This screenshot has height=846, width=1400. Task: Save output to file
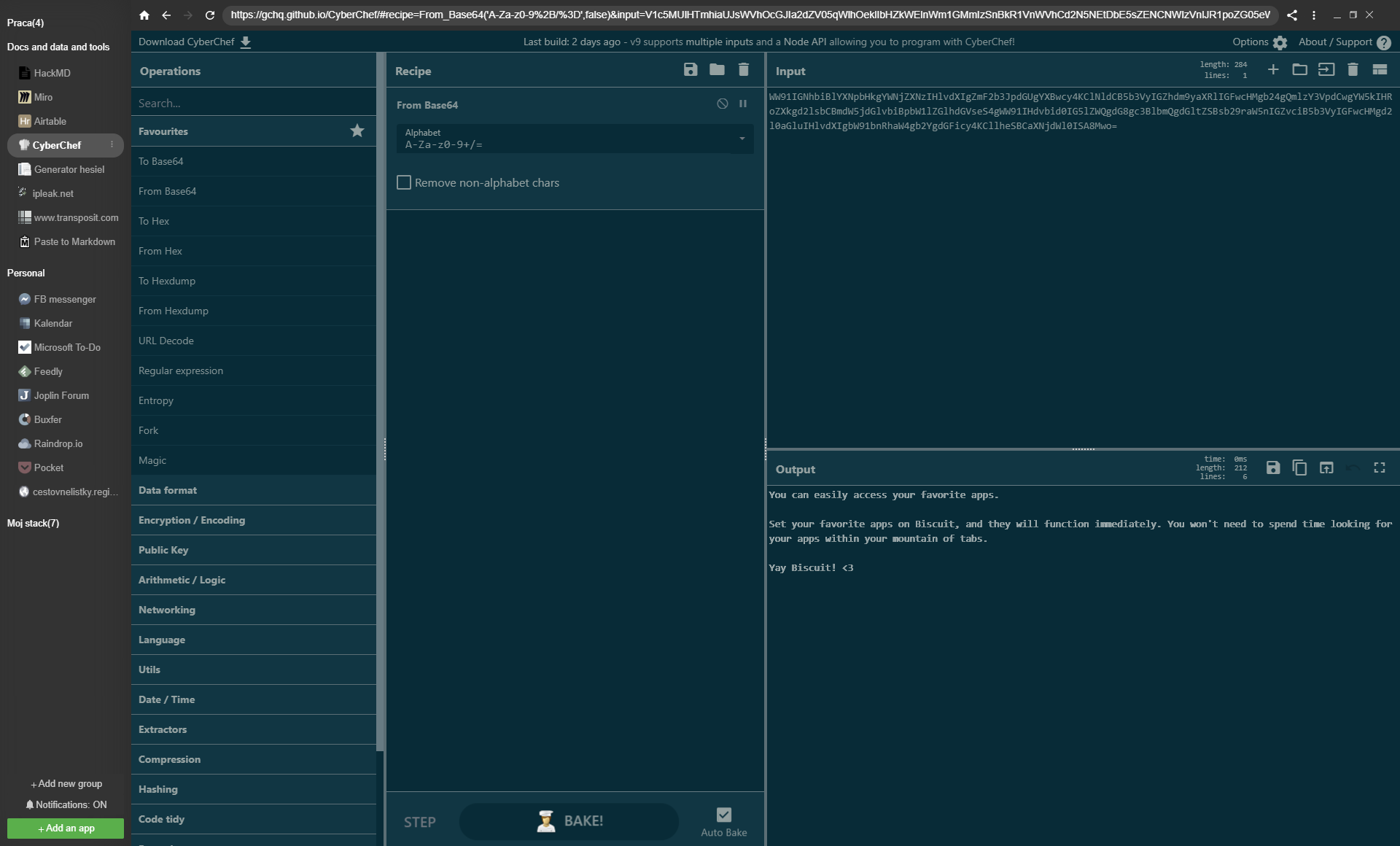tap(1272, 468)
